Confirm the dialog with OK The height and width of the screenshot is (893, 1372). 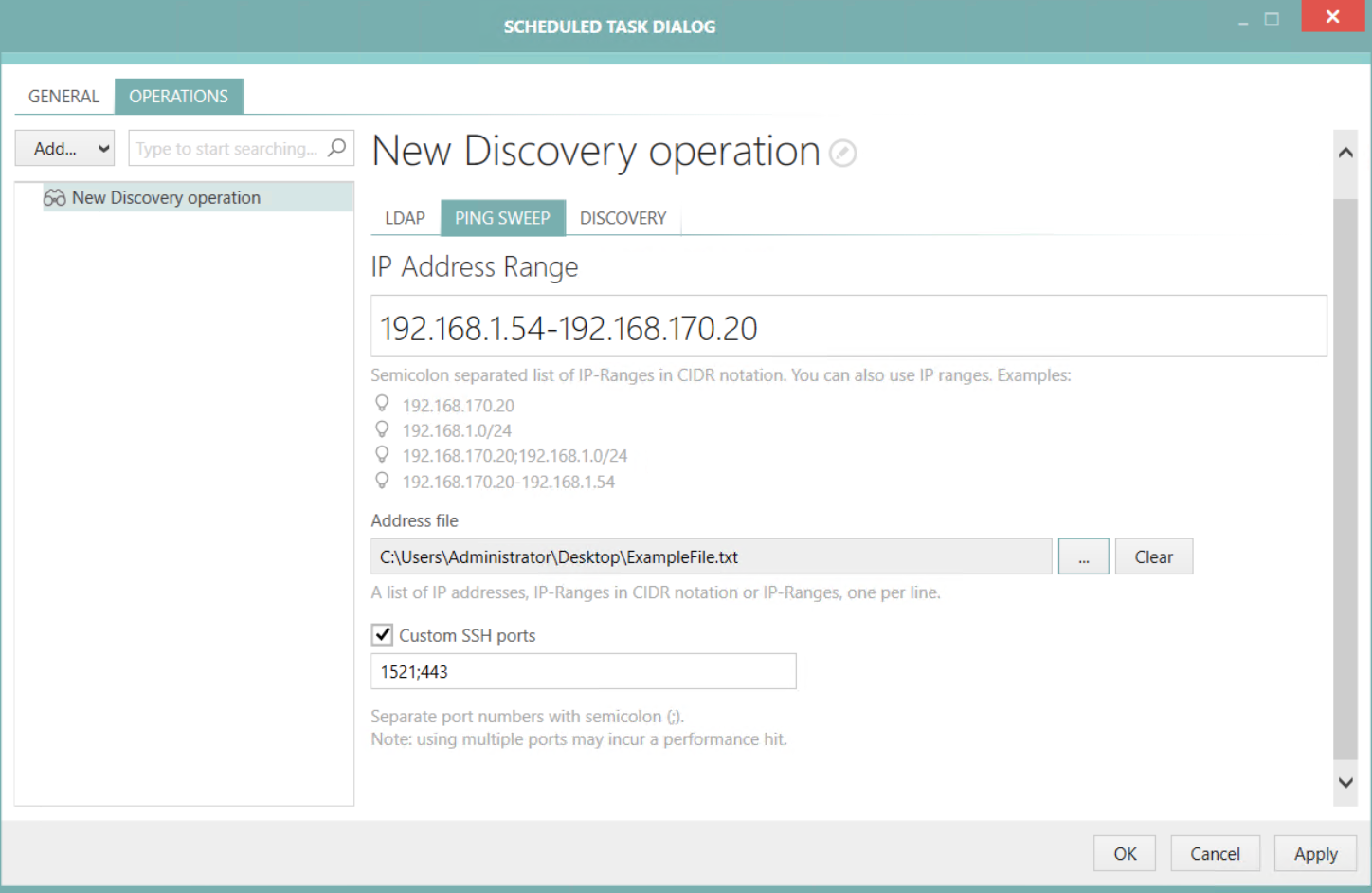[x=1125, y=853]
